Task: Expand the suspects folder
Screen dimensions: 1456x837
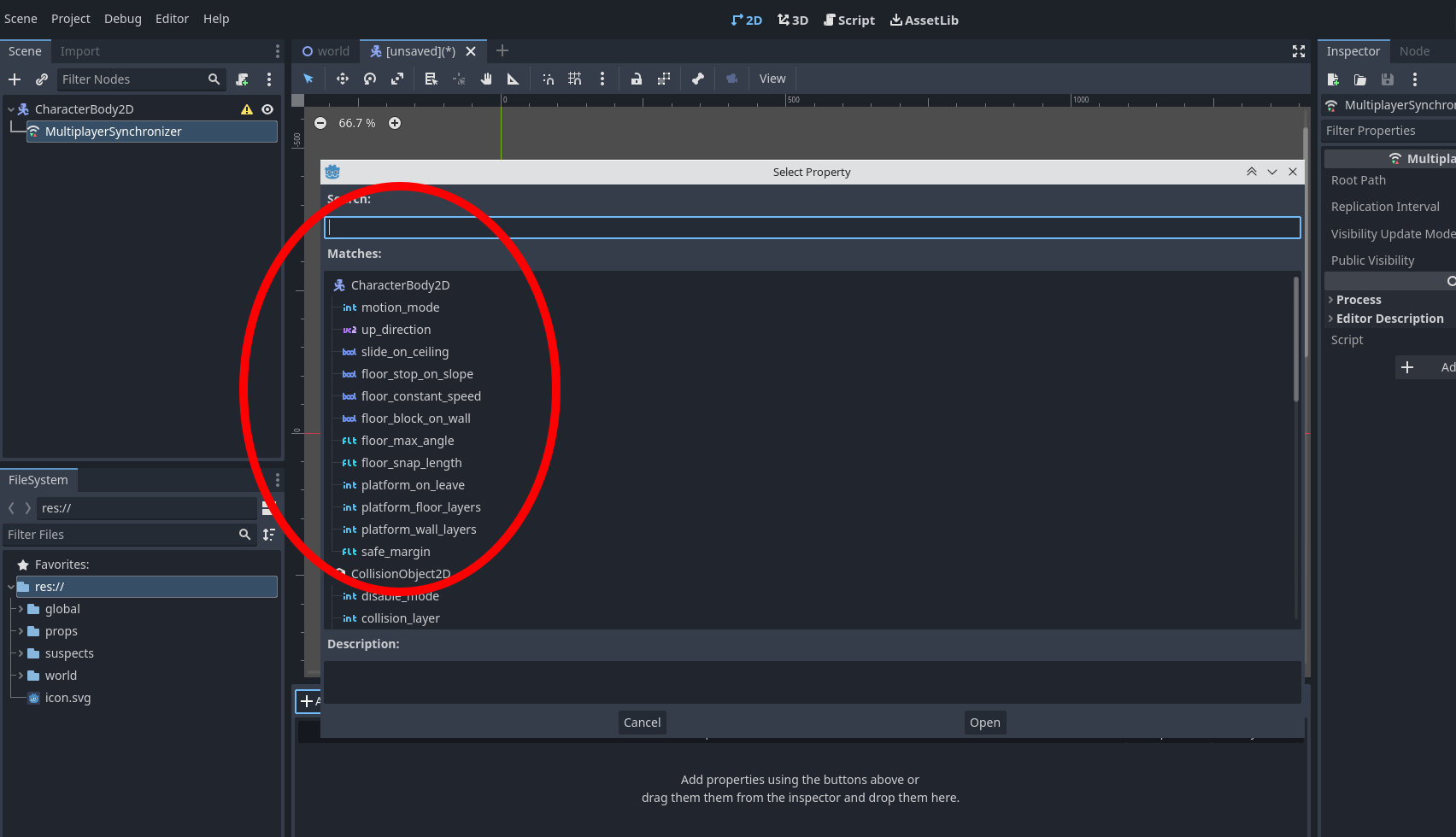Action: 21,653
